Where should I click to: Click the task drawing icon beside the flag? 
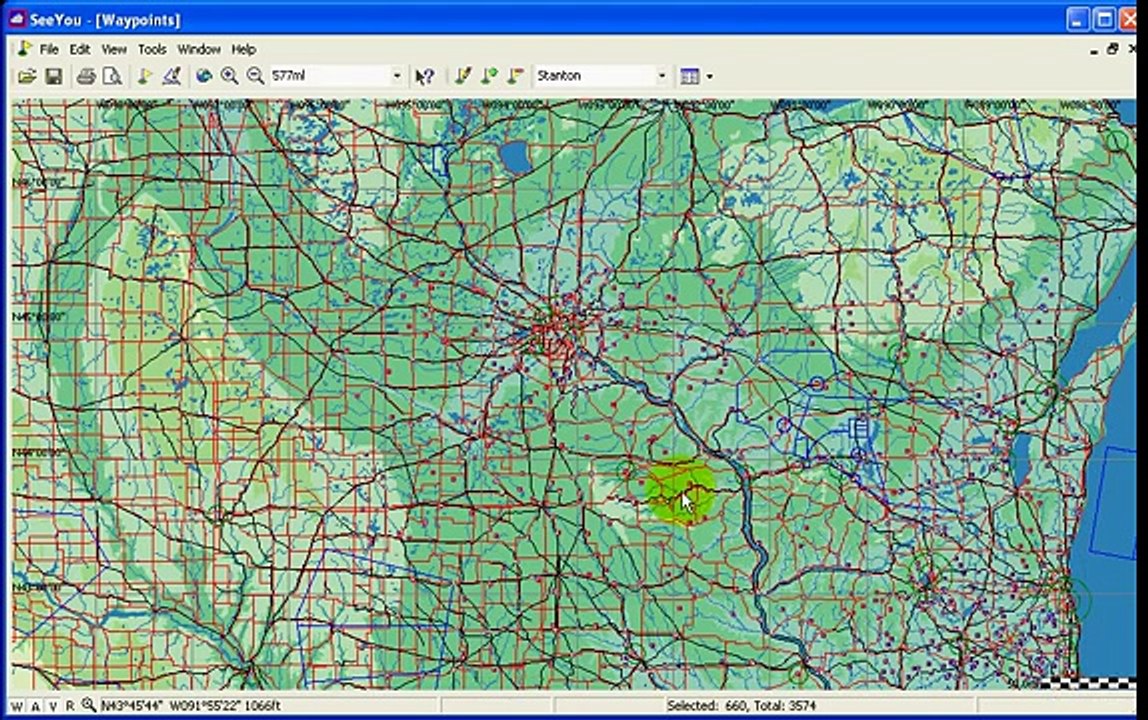[171, 75]
